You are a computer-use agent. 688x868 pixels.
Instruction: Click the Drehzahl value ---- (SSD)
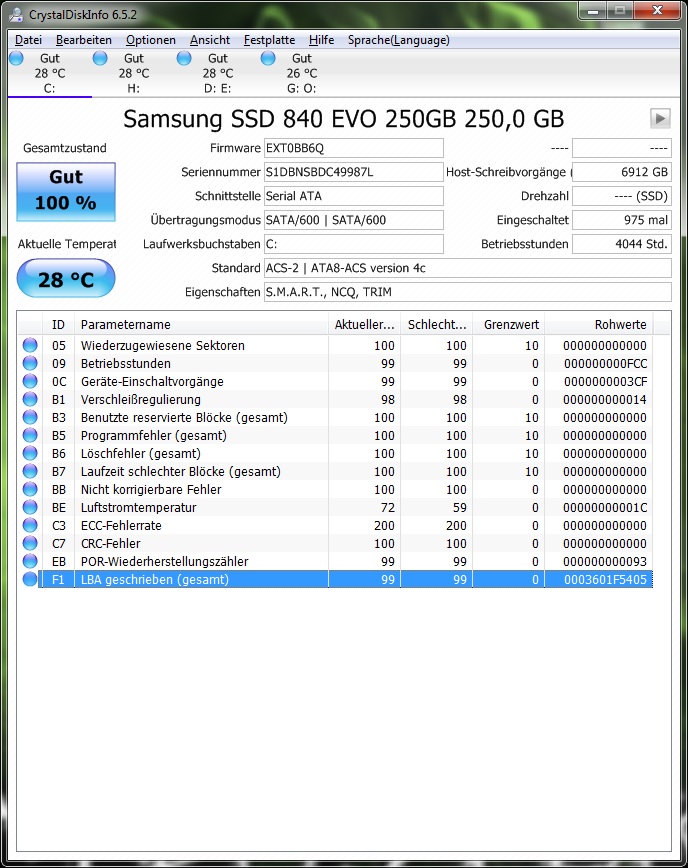(622, 196)
